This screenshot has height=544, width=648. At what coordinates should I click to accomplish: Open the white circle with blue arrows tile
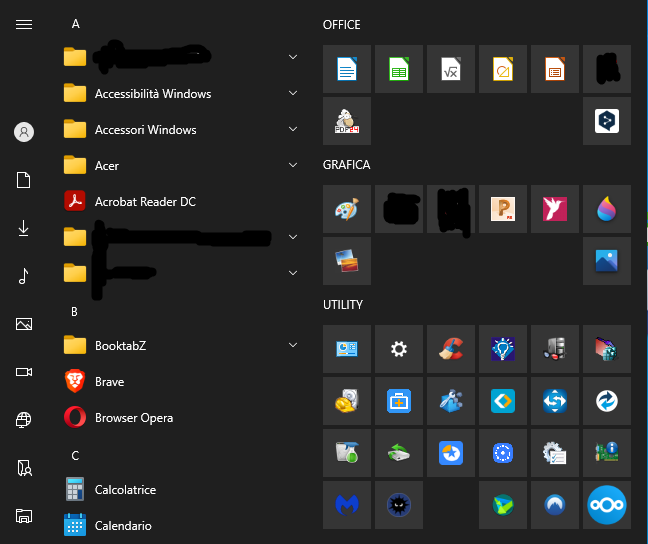[607, 401]
